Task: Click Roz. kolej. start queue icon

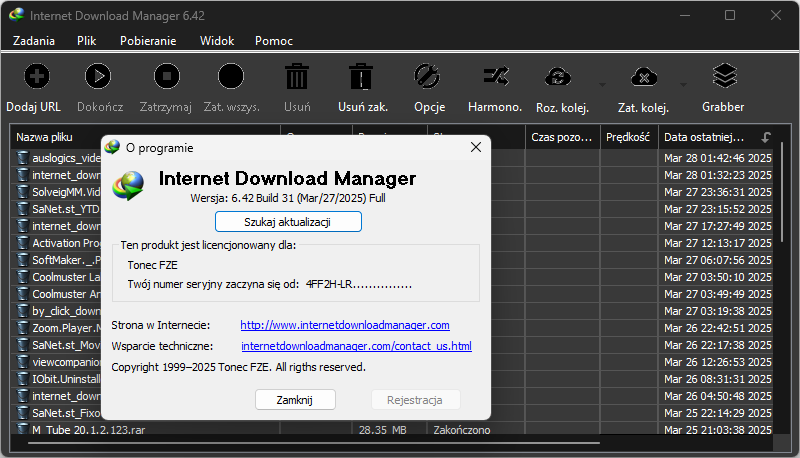Action: point(558,78)
